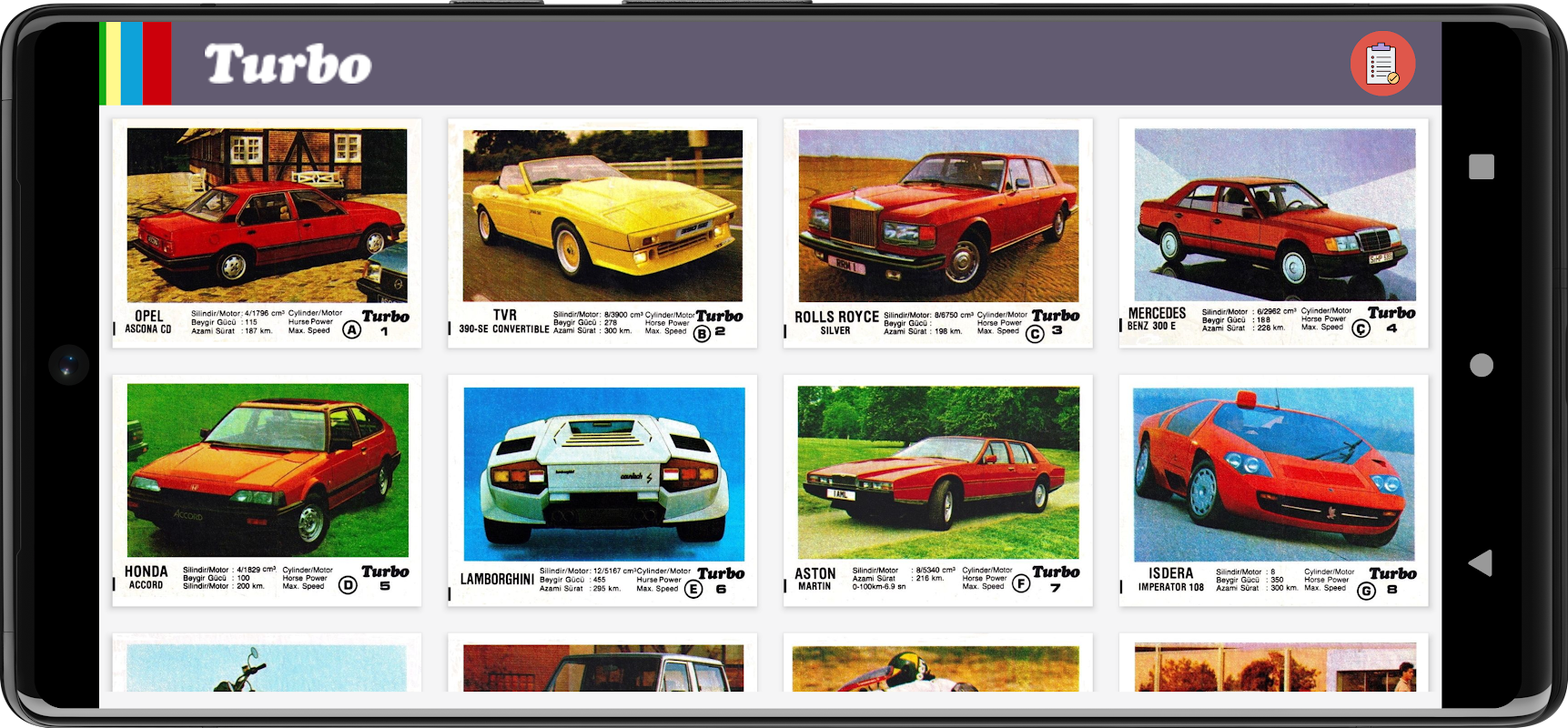Open the Rolls Royce Silver card
This screenshot has width=1568, height=728.
[x=938, y=233]
